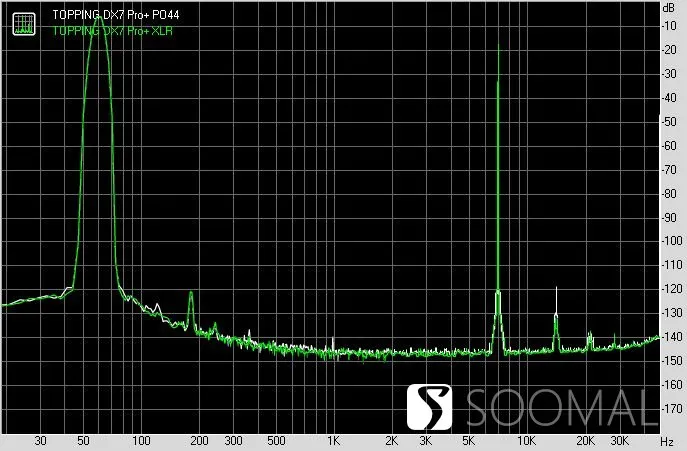687x451 pixels.
Task: Click the "30K" frequency axis label
Action: [620, 441]
